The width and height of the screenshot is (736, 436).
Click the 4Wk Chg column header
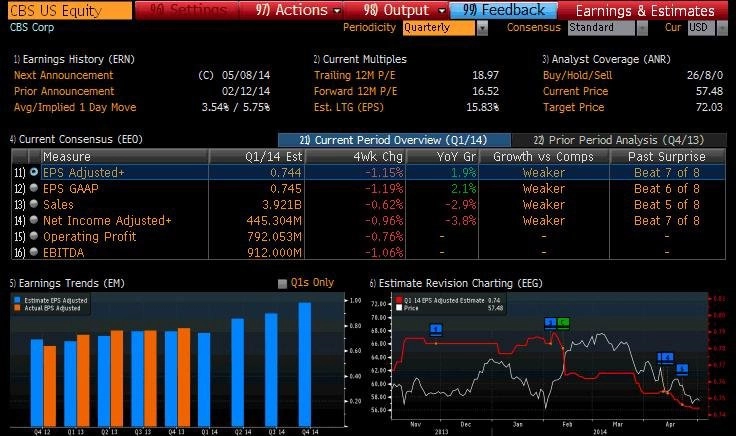tap(355, 156)
